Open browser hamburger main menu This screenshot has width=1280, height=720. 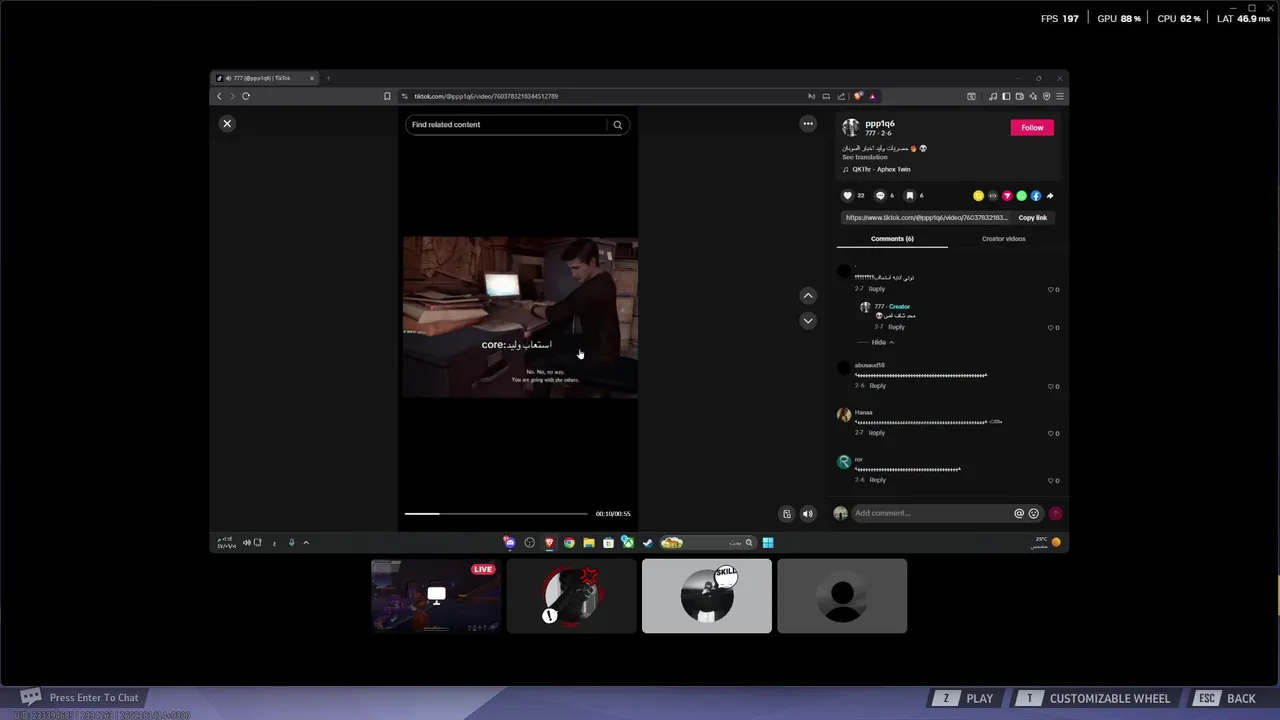pos(1061,96)
